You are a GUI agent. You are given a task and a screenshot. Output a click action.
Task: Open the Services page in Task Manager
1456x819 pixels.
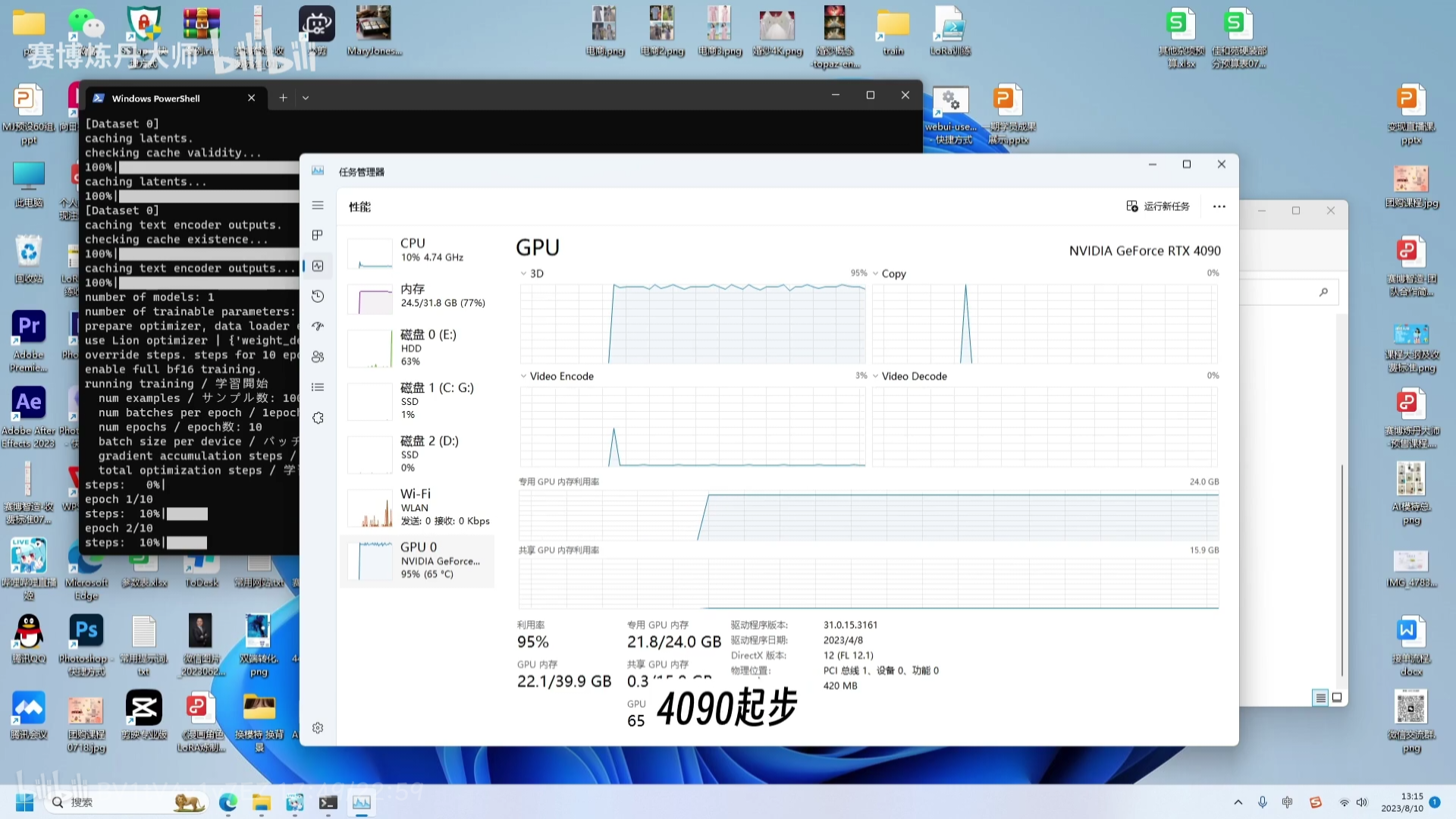[318, 418]
